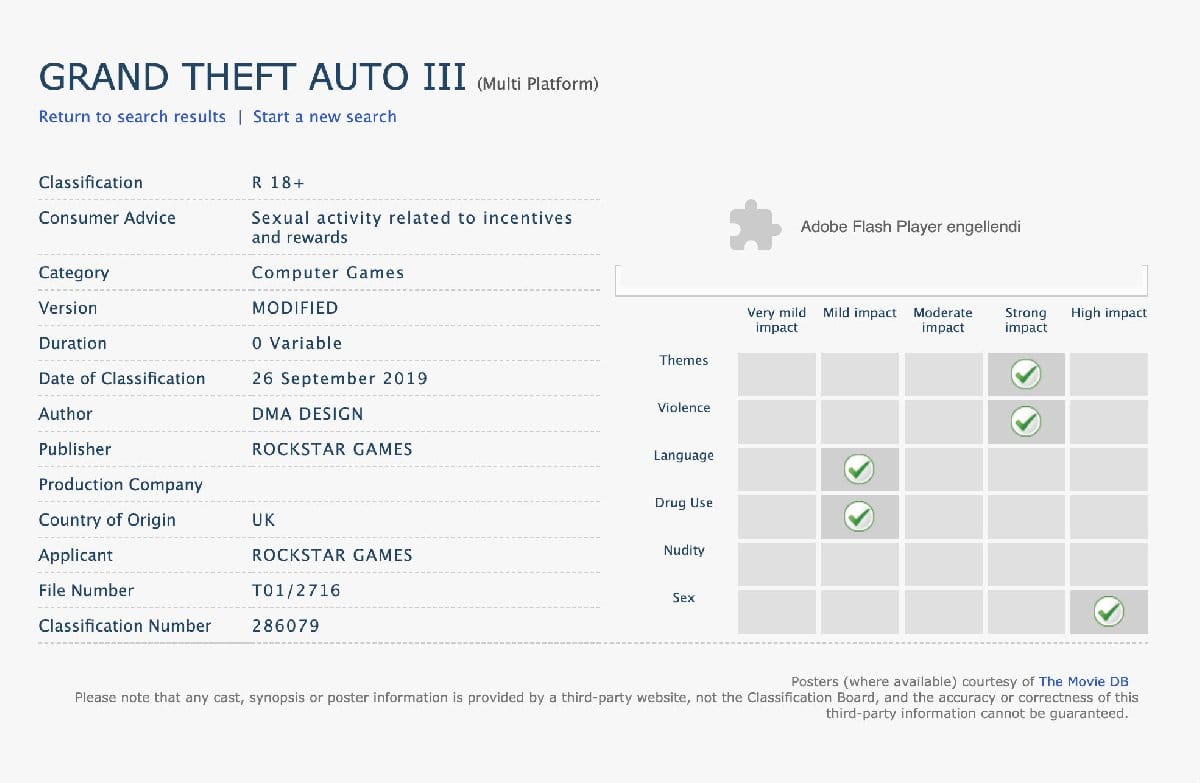Screen dimensions: 1200x783
Task: Click the Very mild impact column header
Action: coord(777,319)
